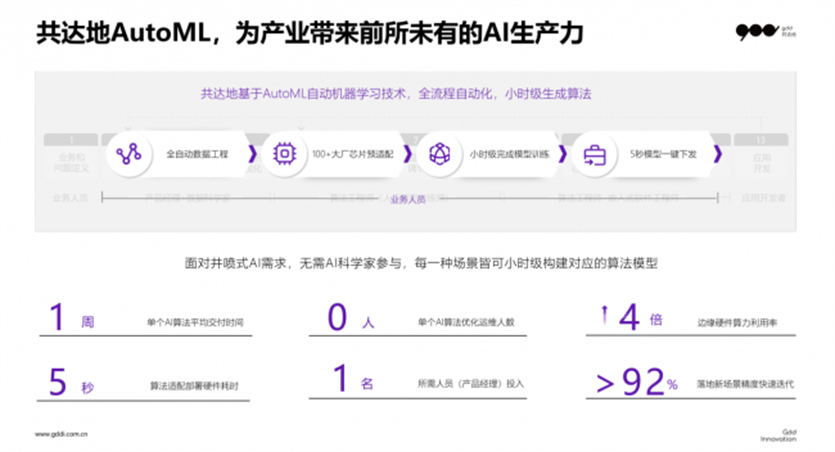Click the model training sphere icon
This screenshot has width=835, height=452.
coord(439,154)
